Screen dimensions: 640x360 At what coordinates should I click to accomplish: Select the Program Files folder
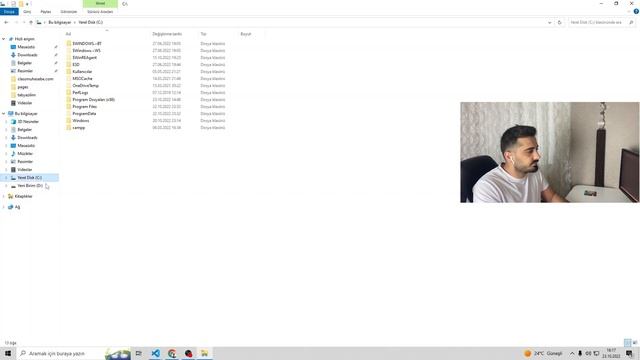[x=84, y=107]
